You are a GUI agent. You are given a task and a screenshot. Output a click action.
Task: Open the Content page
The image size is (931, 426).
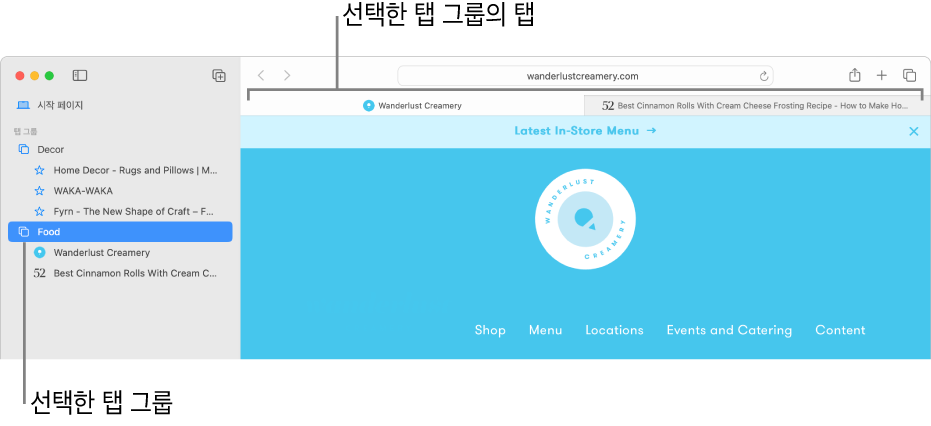pos(840,330)
